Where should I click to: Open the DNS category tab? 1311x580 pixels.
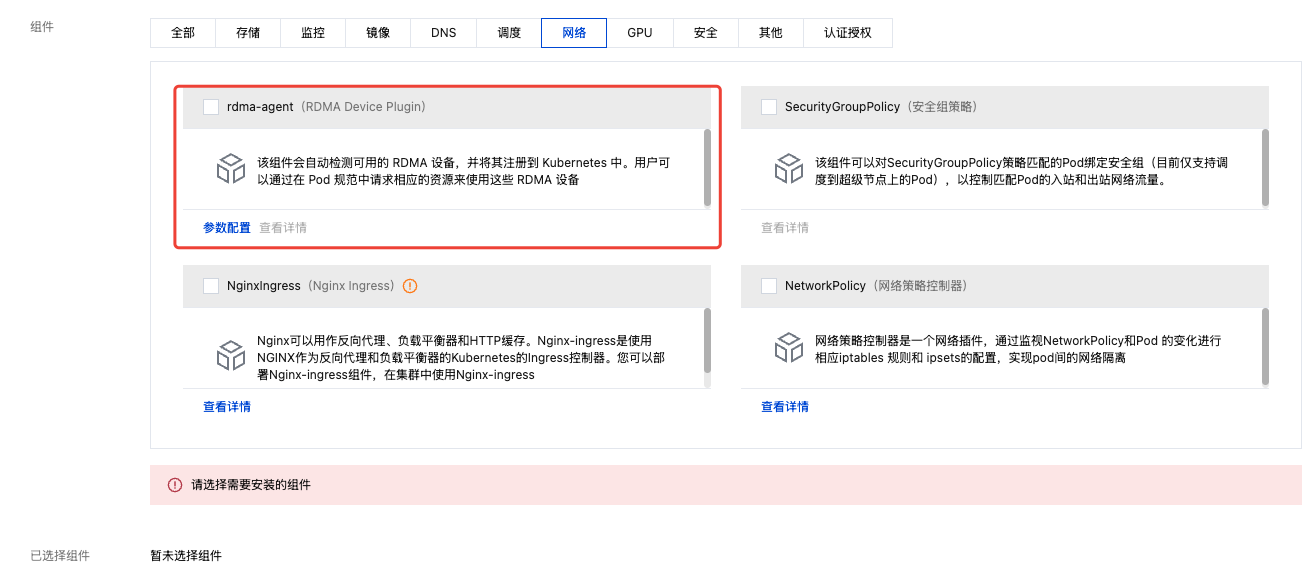[x=444, y=33]
